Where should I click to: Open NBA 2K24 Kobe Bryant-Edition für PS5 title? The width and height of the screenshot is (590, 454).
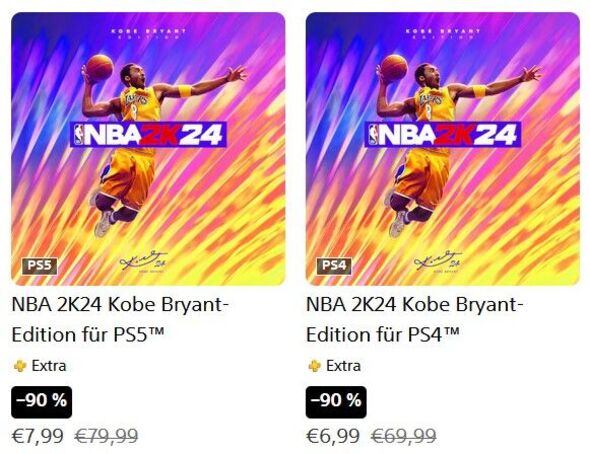click(120, 319)
